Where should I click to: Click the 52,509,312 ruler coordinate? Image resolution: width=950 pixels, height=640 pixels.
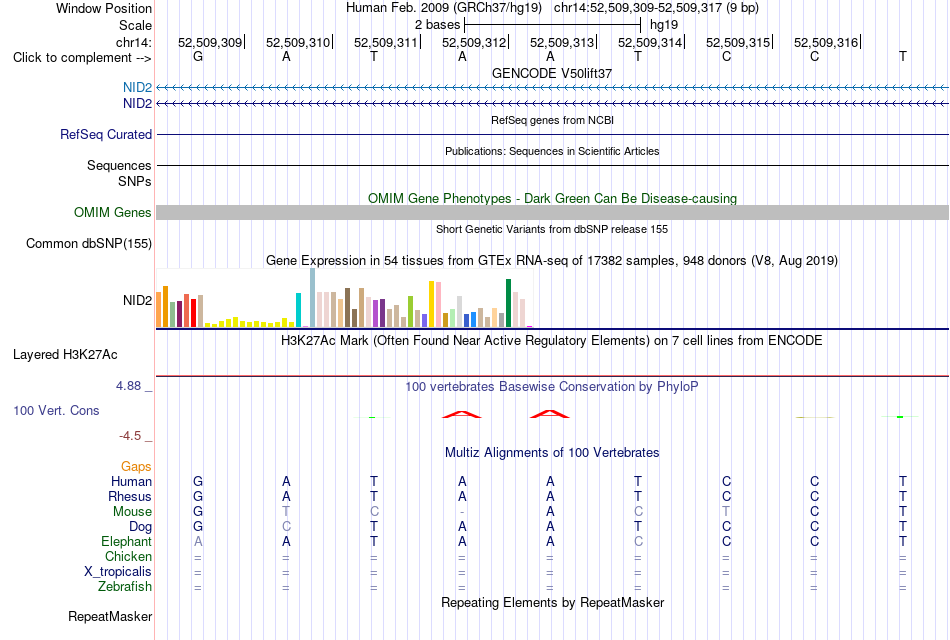(474, 42)
